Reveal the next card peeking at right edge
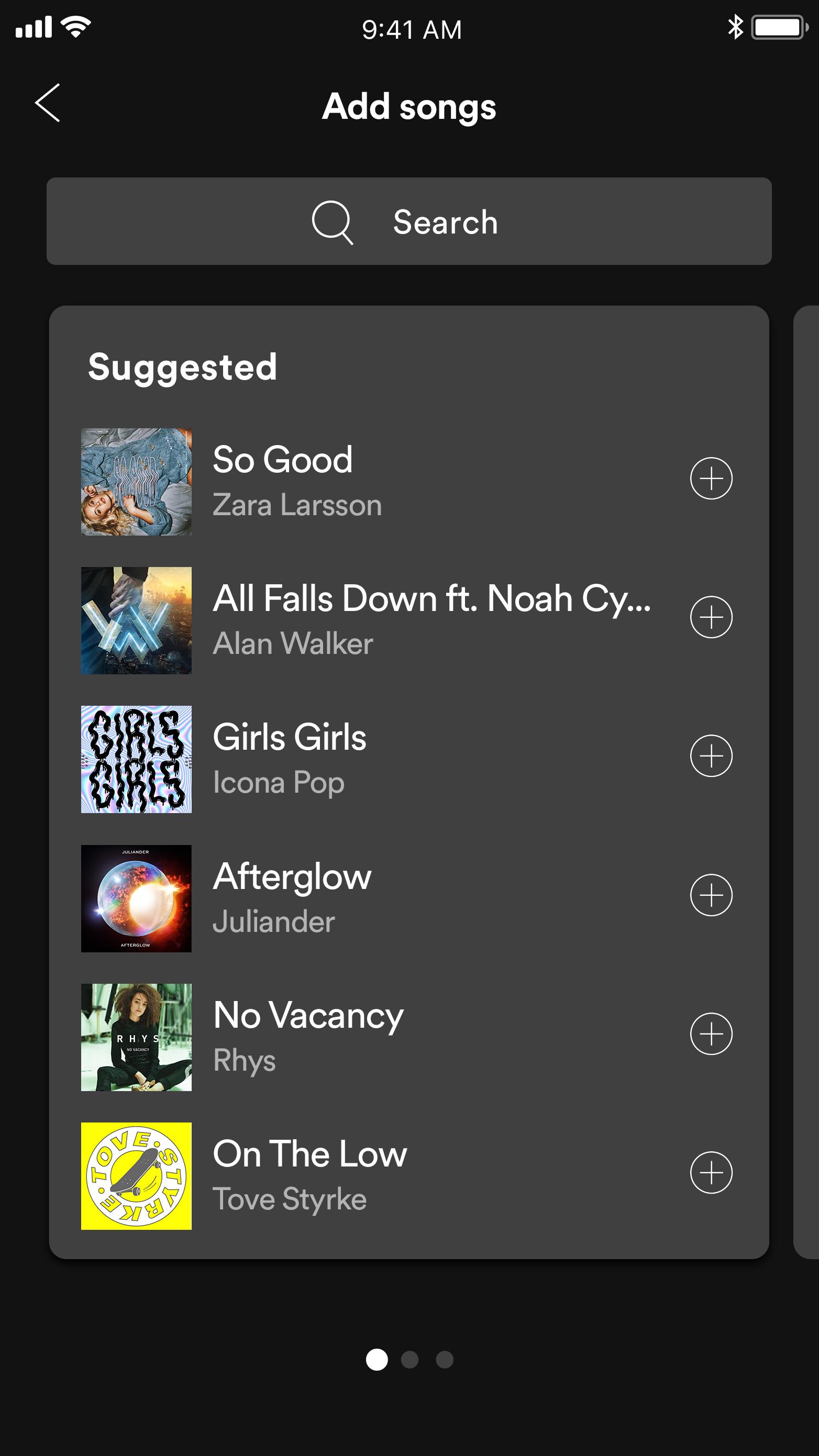The image size is (819, 1456). point(807,782)
